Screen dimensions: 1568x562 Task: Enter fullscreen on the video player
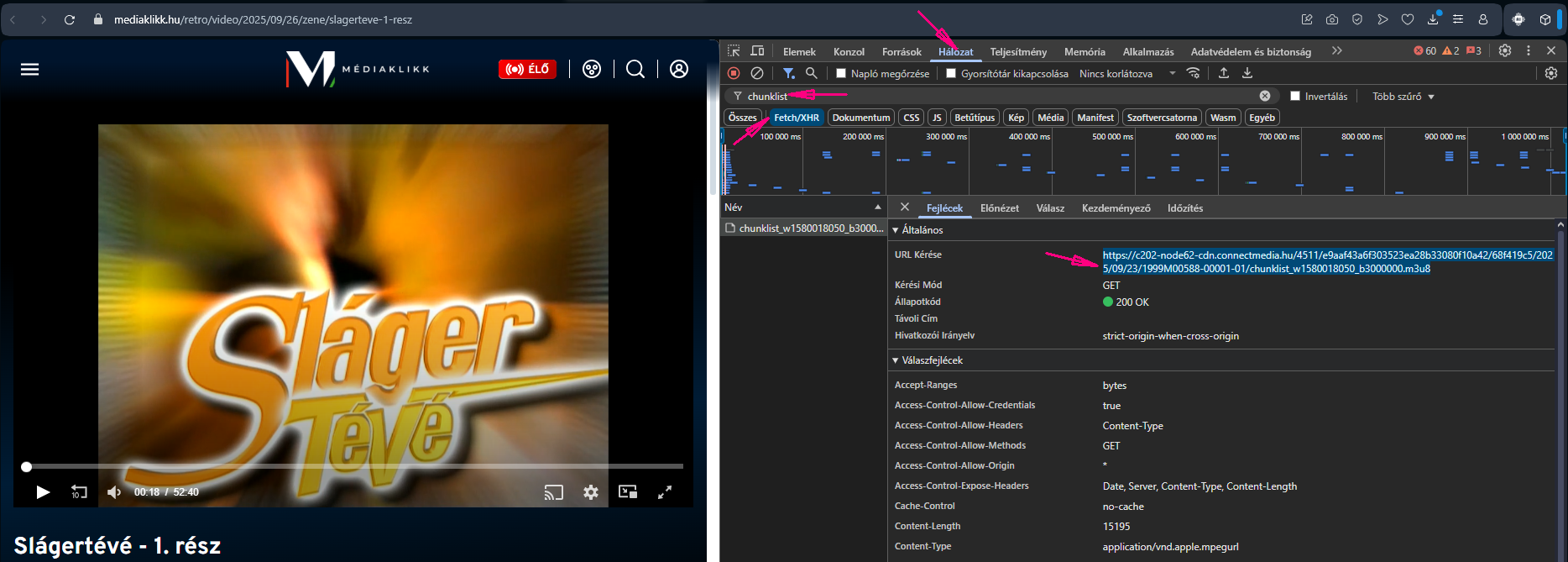click(x=665, y=492)
